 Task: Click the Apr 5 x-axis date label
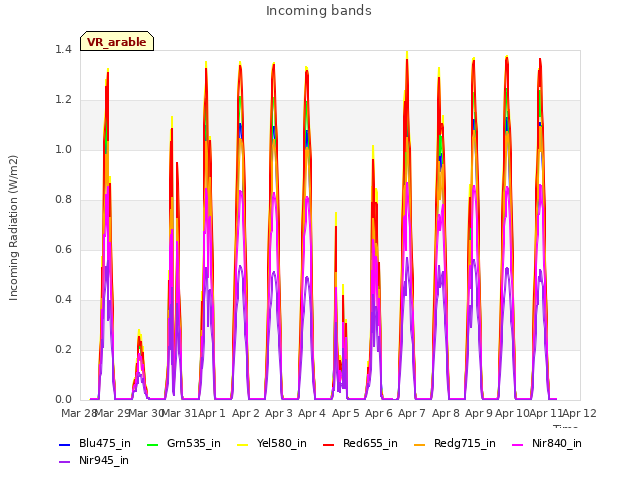tap(346, 413)
